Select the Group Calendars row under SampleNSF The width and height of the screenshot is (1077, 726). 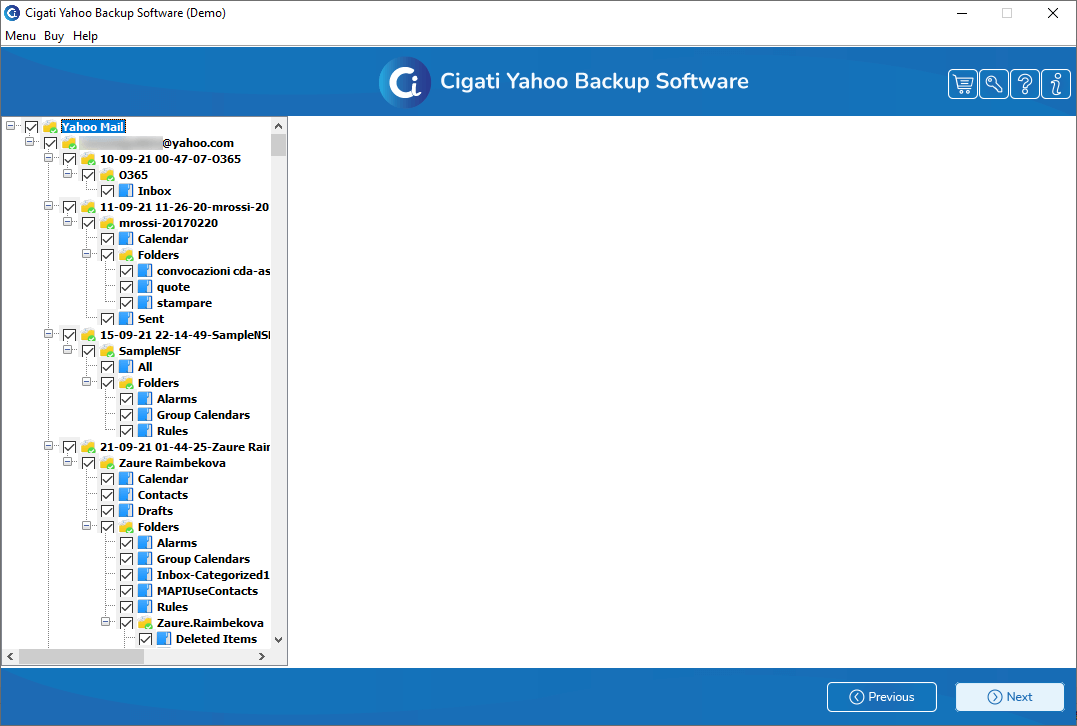point(203,415)
